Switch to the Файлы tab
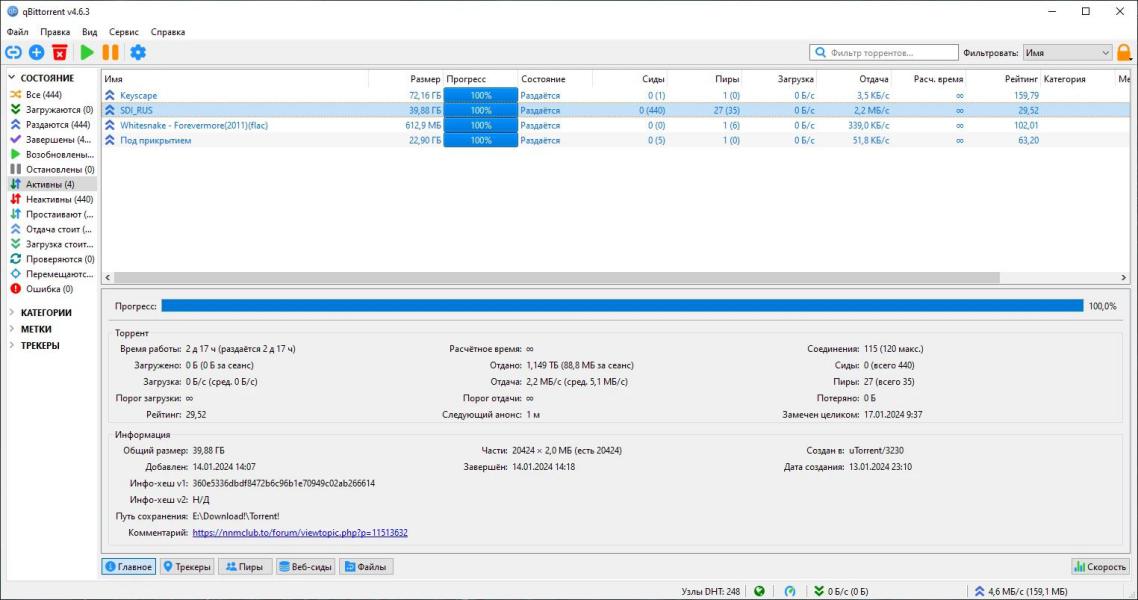Image resolution: width=1138 pixels, height=600 pixels. 366,567
